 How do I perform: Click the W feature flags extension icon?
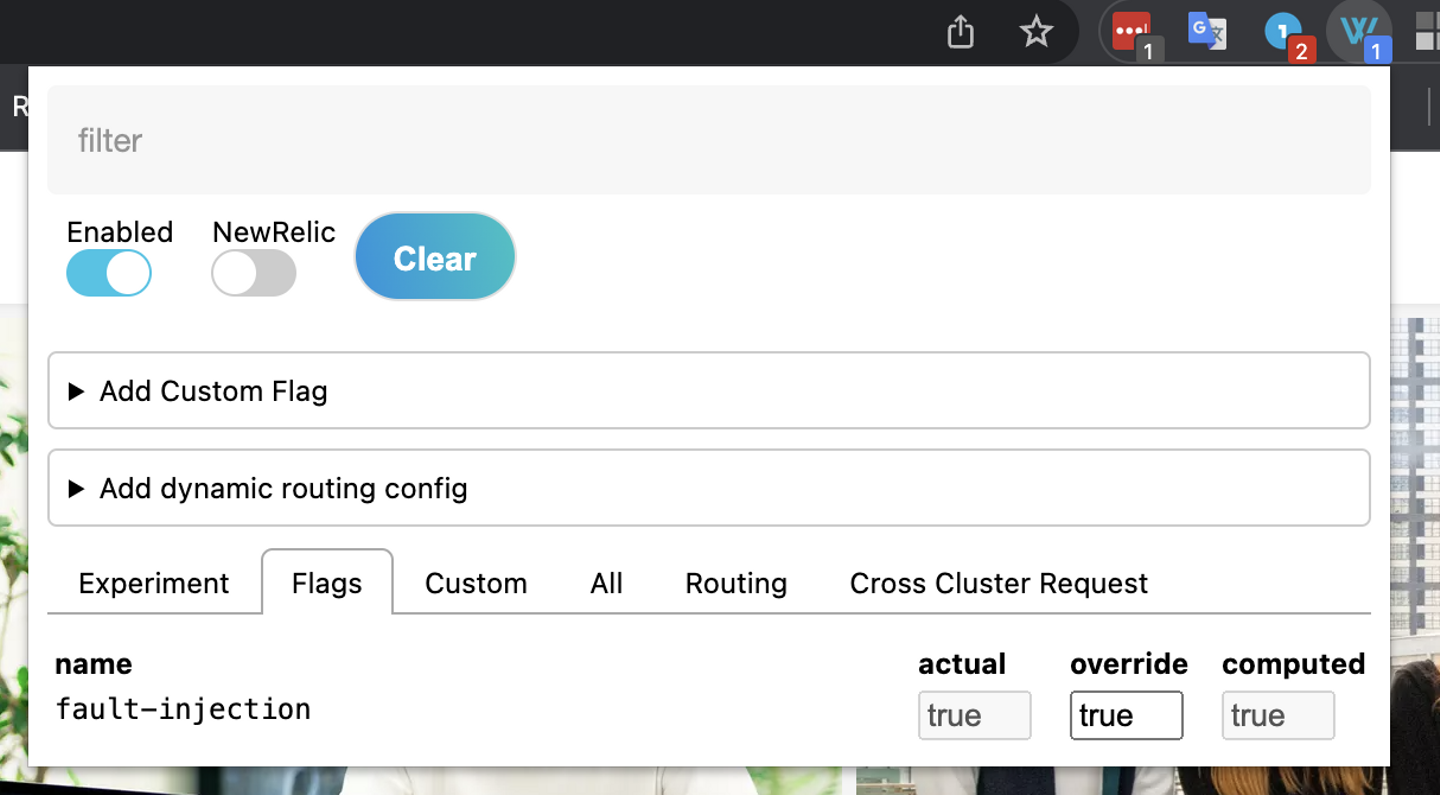(x=1359, y=32)
